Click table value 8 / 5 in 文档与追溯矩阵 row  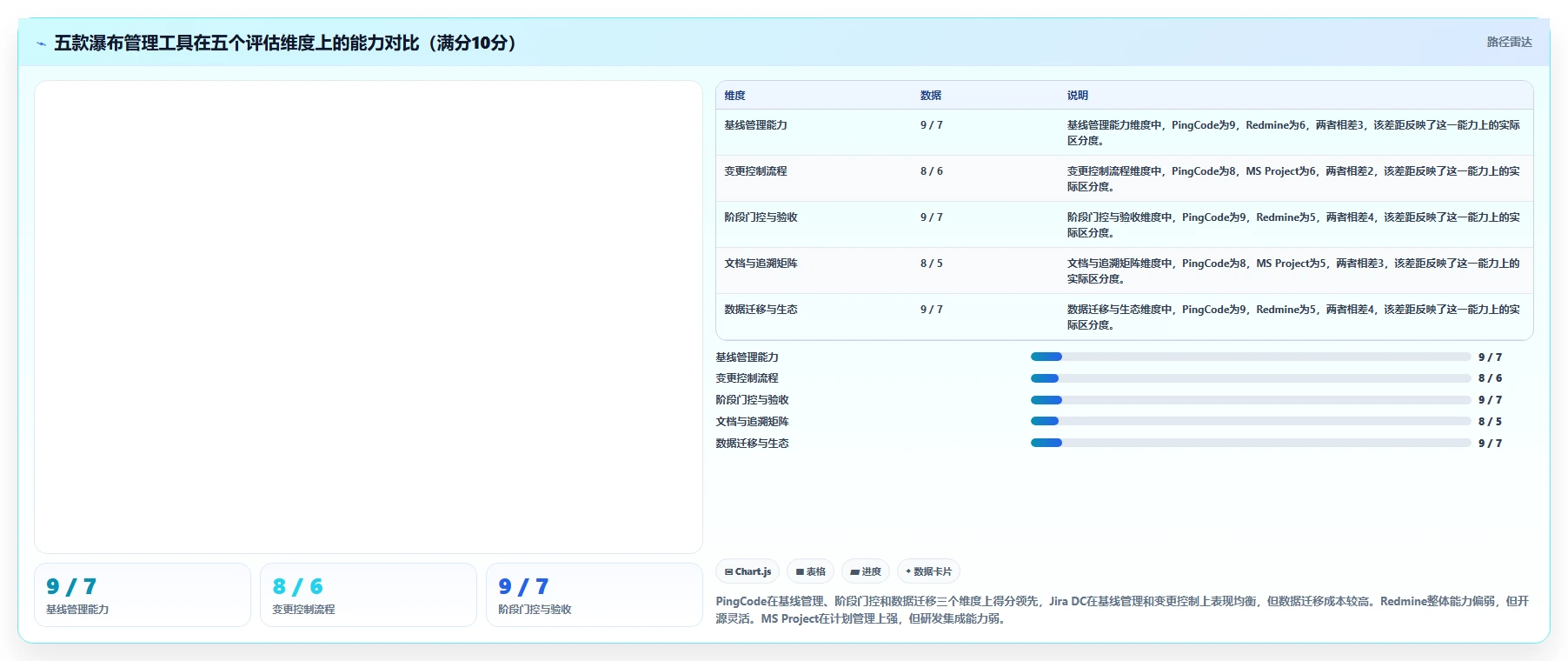point(932,264)
